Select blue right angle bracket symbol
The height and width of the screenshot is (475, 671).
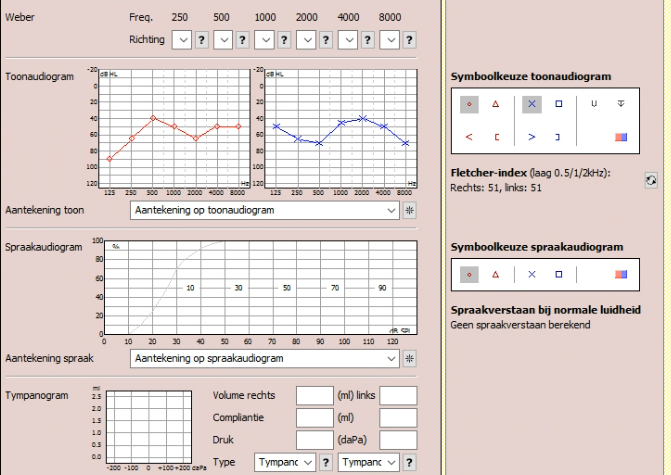[x=531, y=136]
